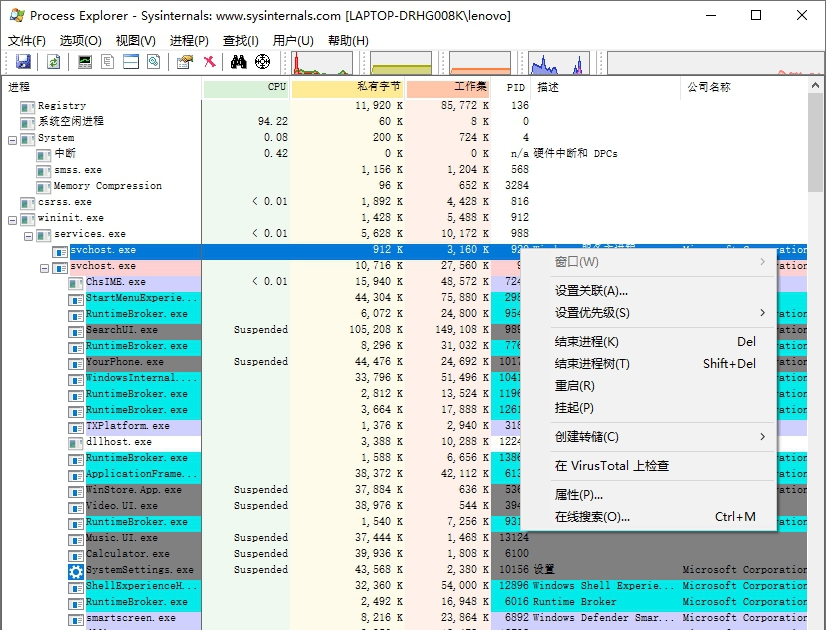Open the System Information graphs icon
Image resolution: width=826 pixels, height=630 pixels.
tap(84, 61)
